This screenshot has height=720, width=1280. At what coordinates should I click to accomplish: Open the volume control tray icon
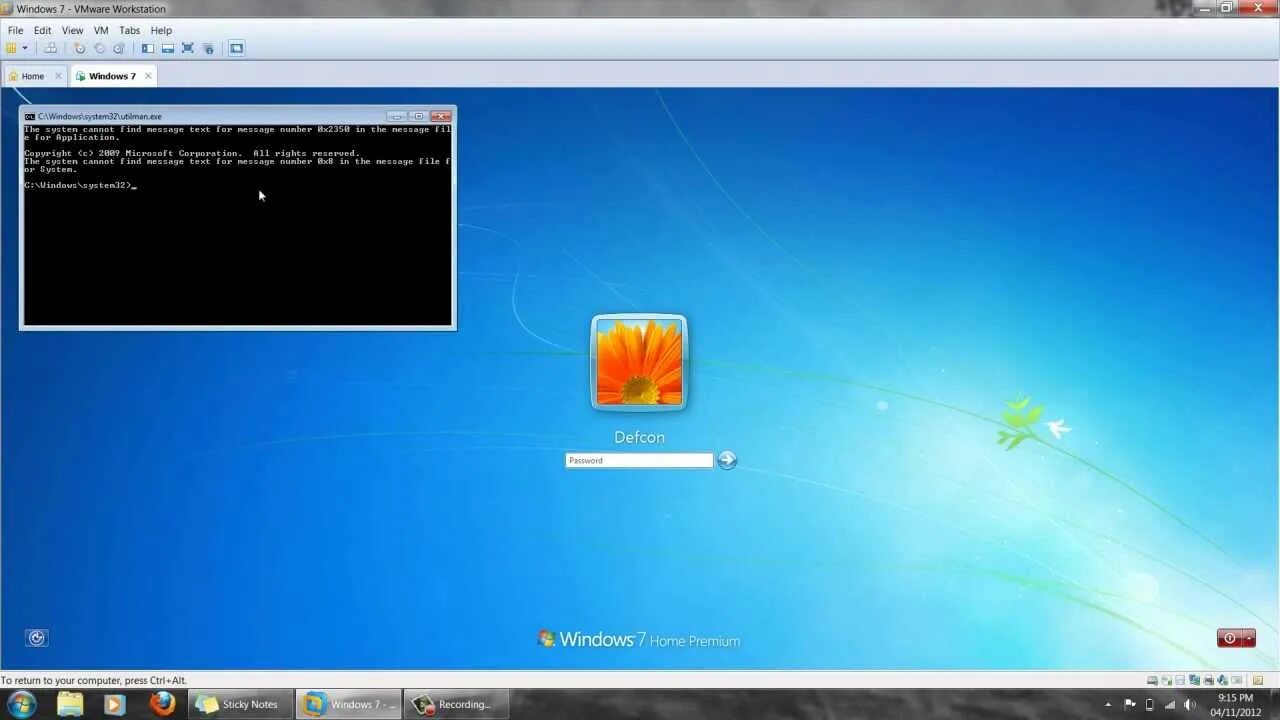[1190, 704]
